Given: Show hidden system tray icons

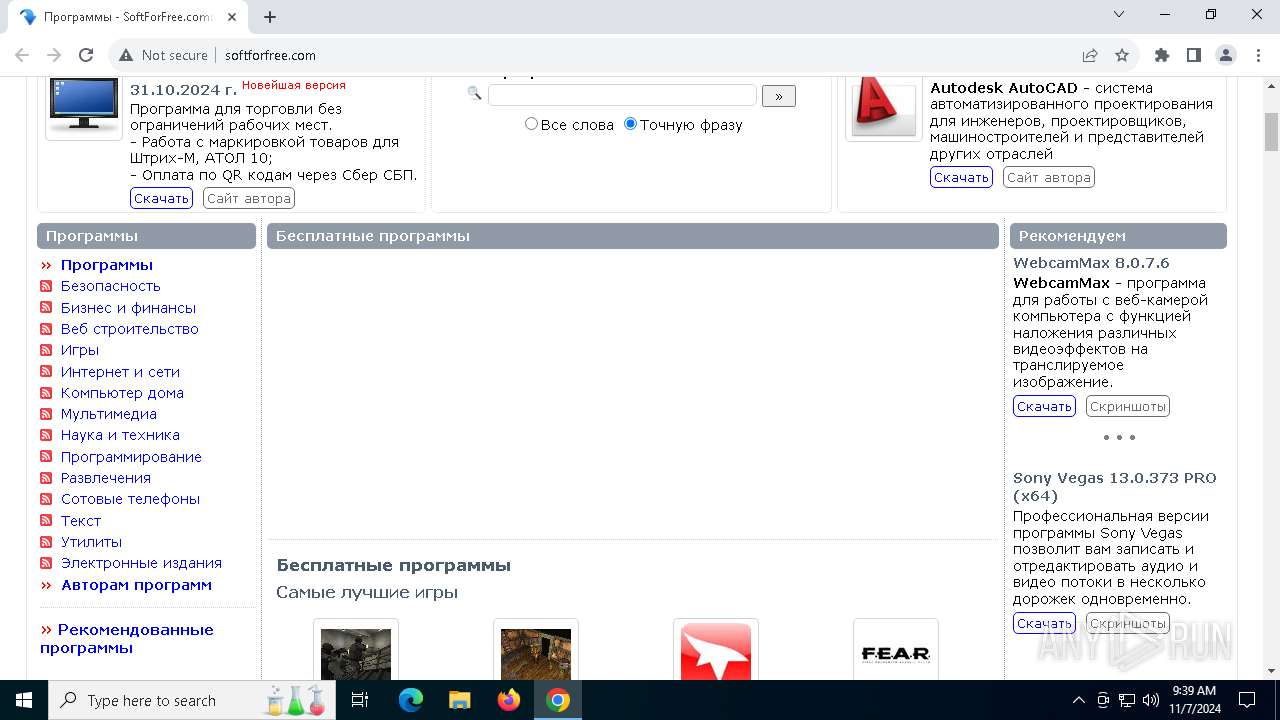Looking at the screenshot, I should (1078, 700).
